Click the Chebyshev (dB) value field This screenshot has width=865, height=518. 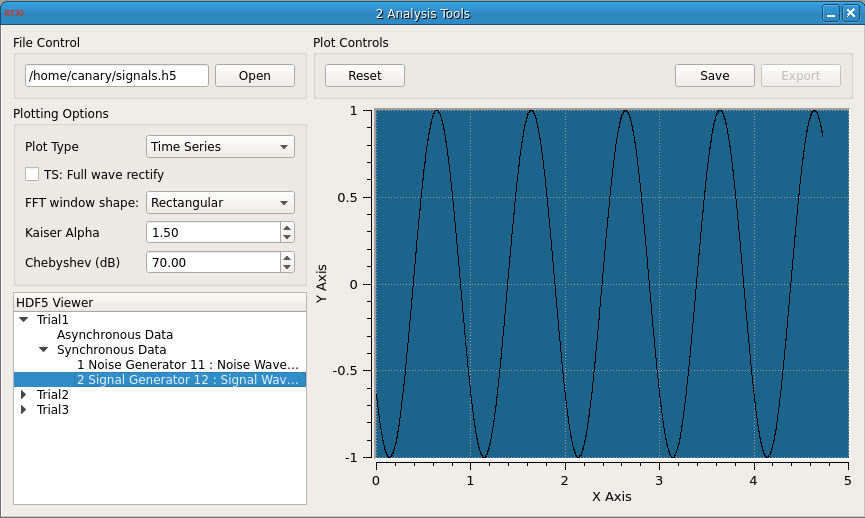coord(213,263)
